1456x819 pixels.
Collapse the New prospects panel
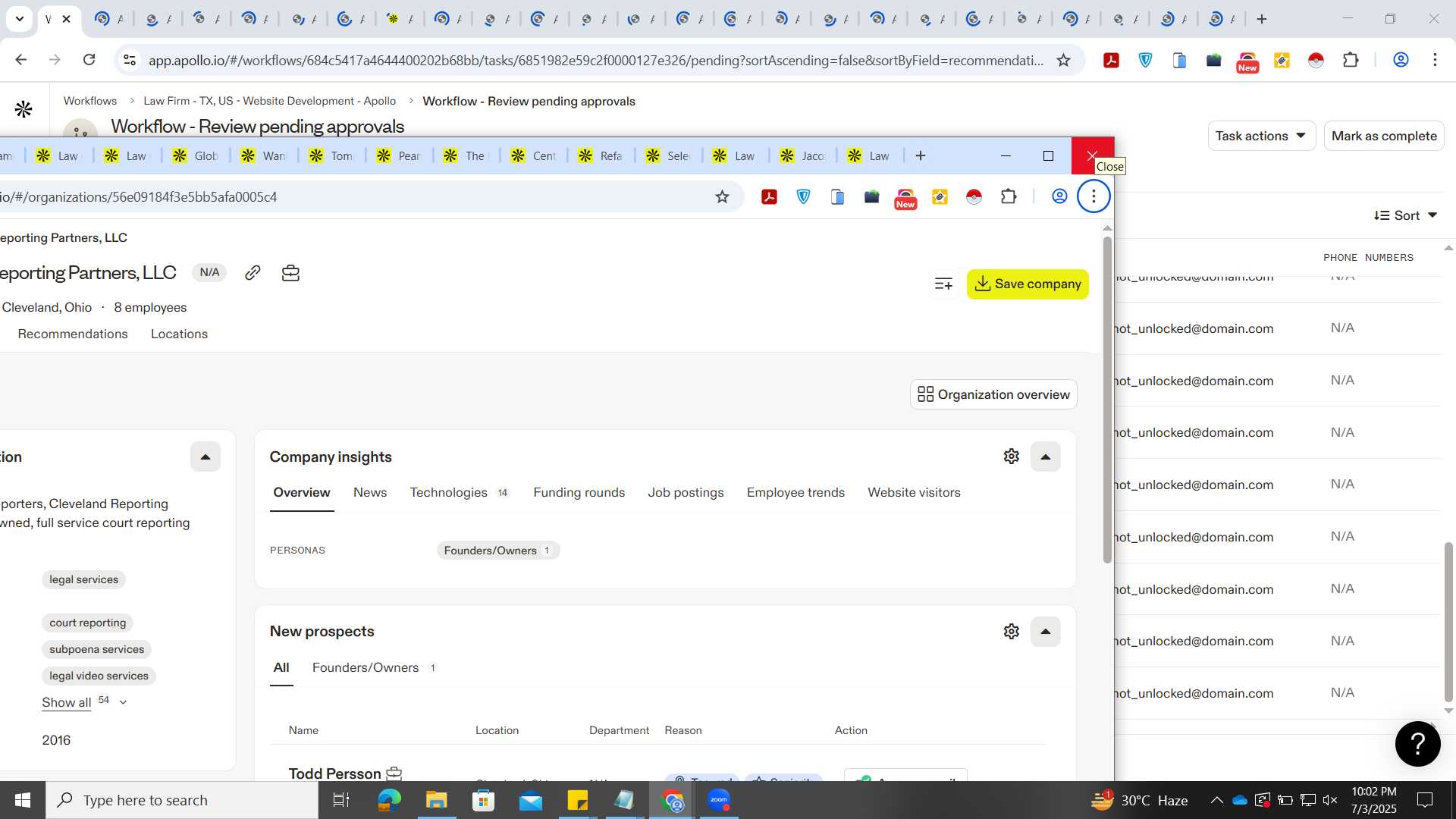[x=1045, y=632]
